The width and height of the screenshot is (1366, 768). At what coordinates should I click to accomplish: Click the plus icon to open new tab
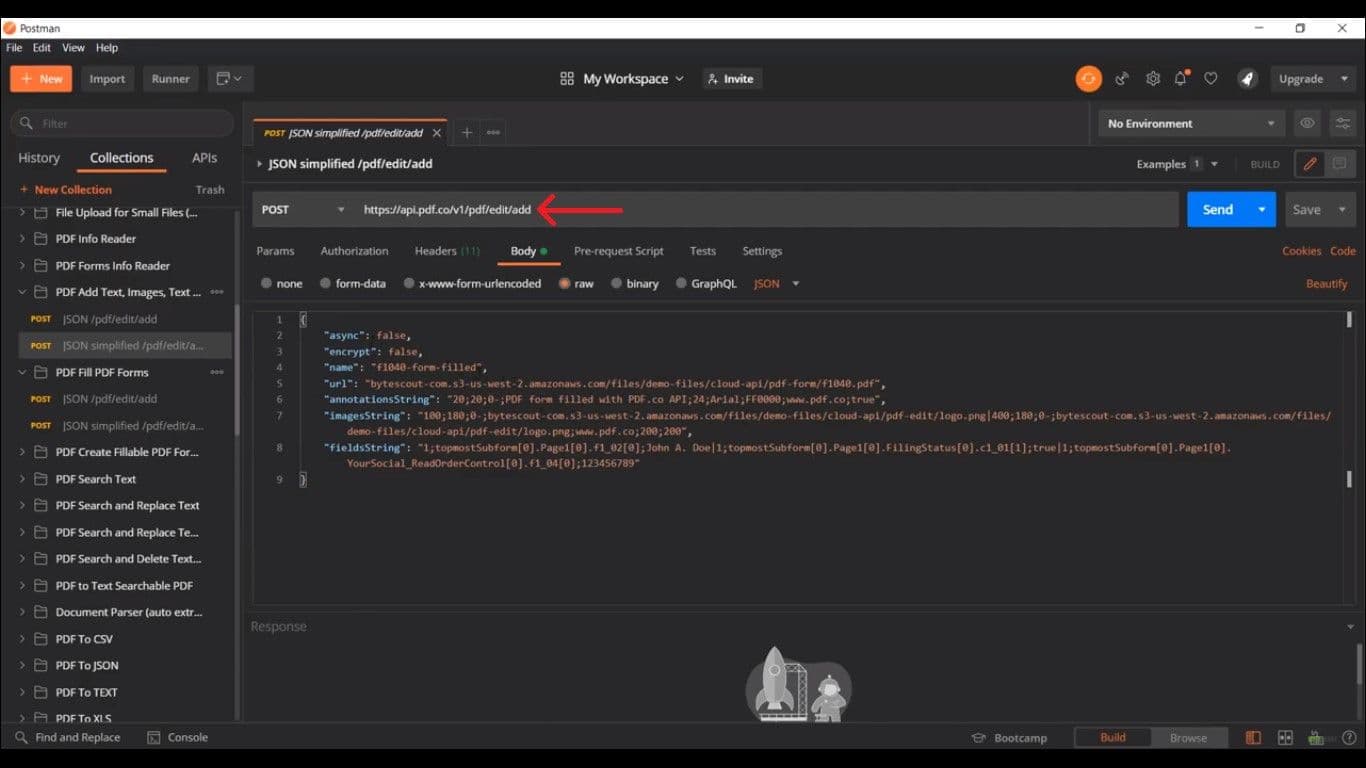[466, 132]
